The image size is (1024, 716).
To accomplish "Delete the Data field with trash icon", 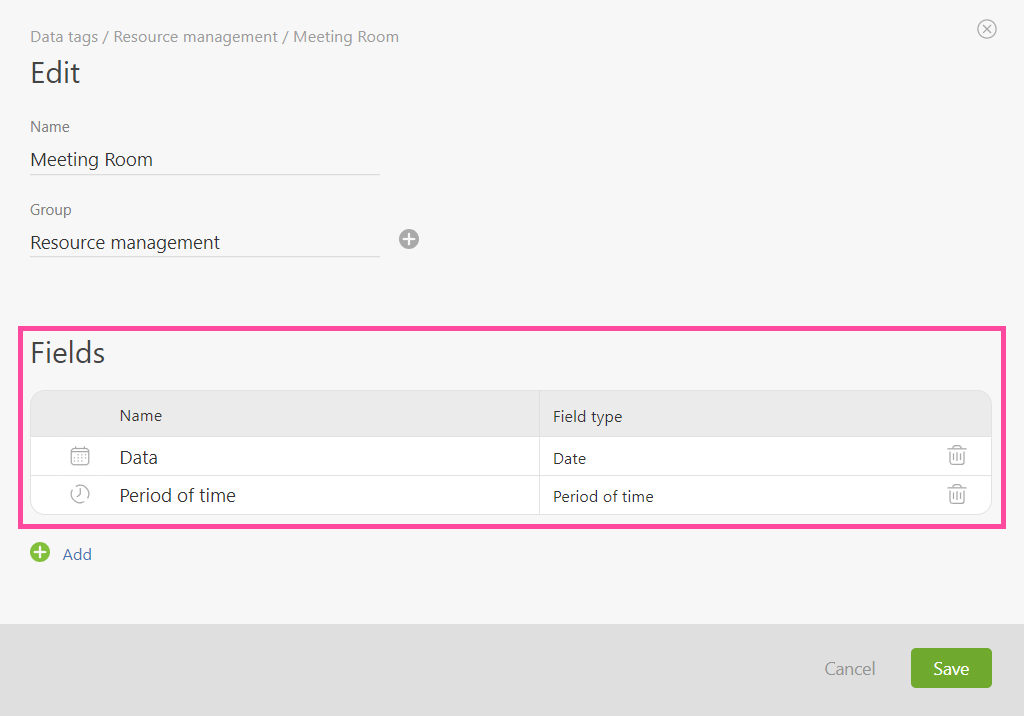I will tap(957, 455).
